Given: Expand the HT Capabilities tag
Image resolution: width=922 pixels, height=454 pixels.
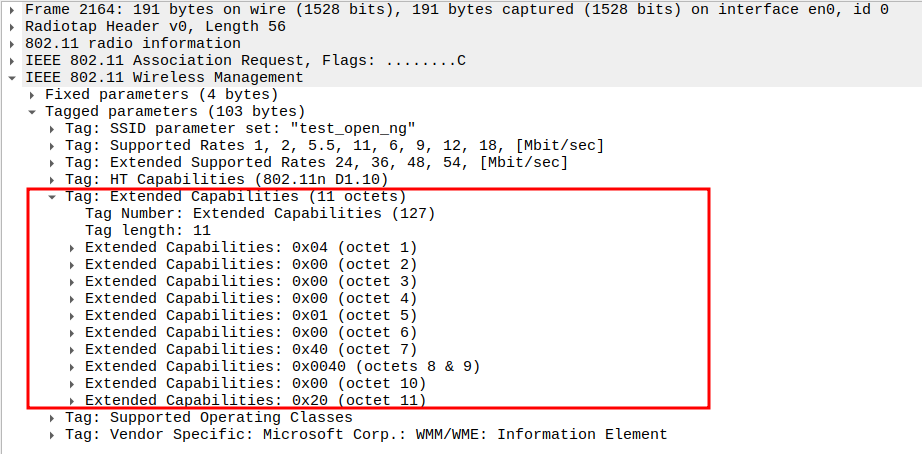Looking at the screenshot, I should (53, 180).
